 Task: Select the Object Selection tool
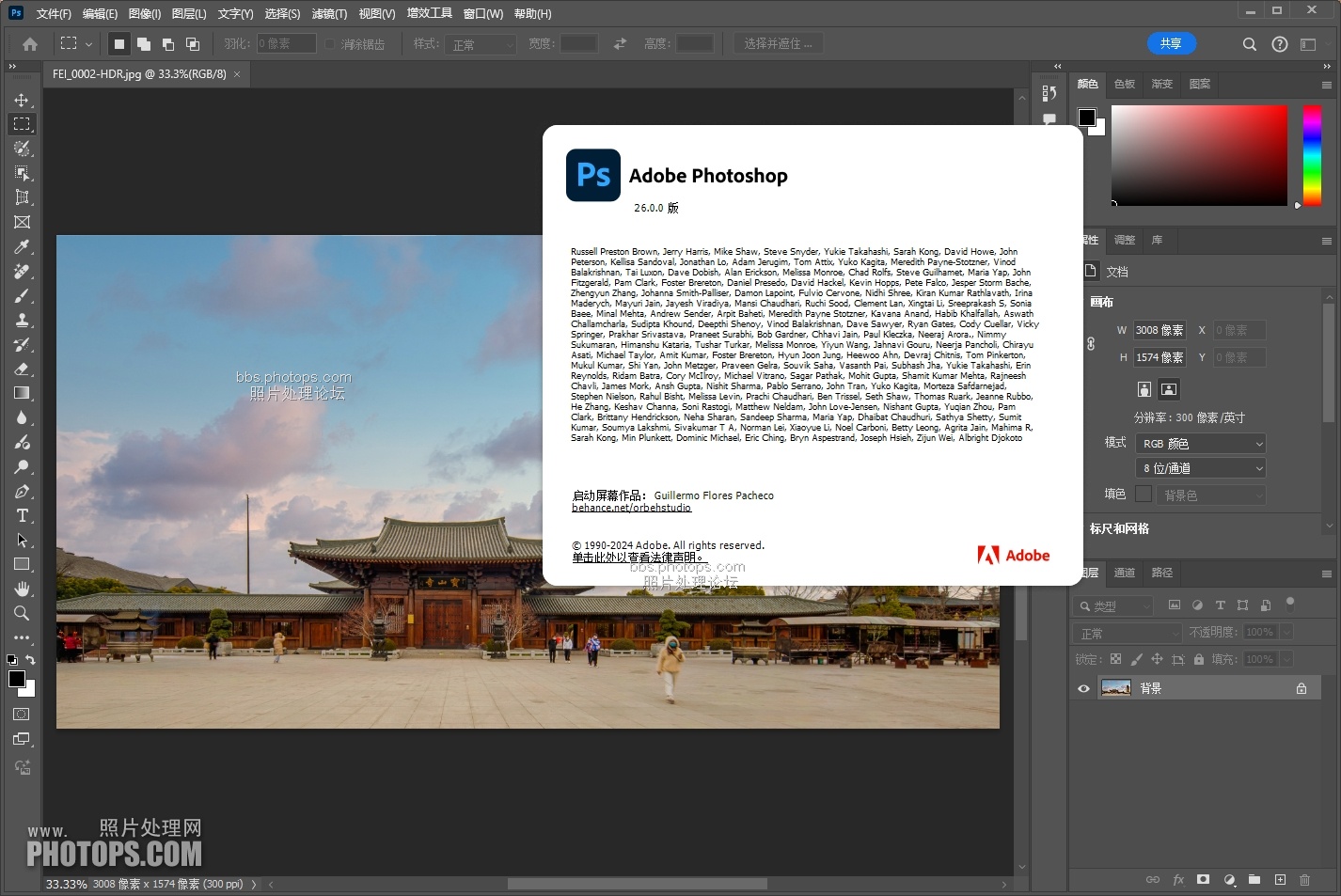coord(22,173)
